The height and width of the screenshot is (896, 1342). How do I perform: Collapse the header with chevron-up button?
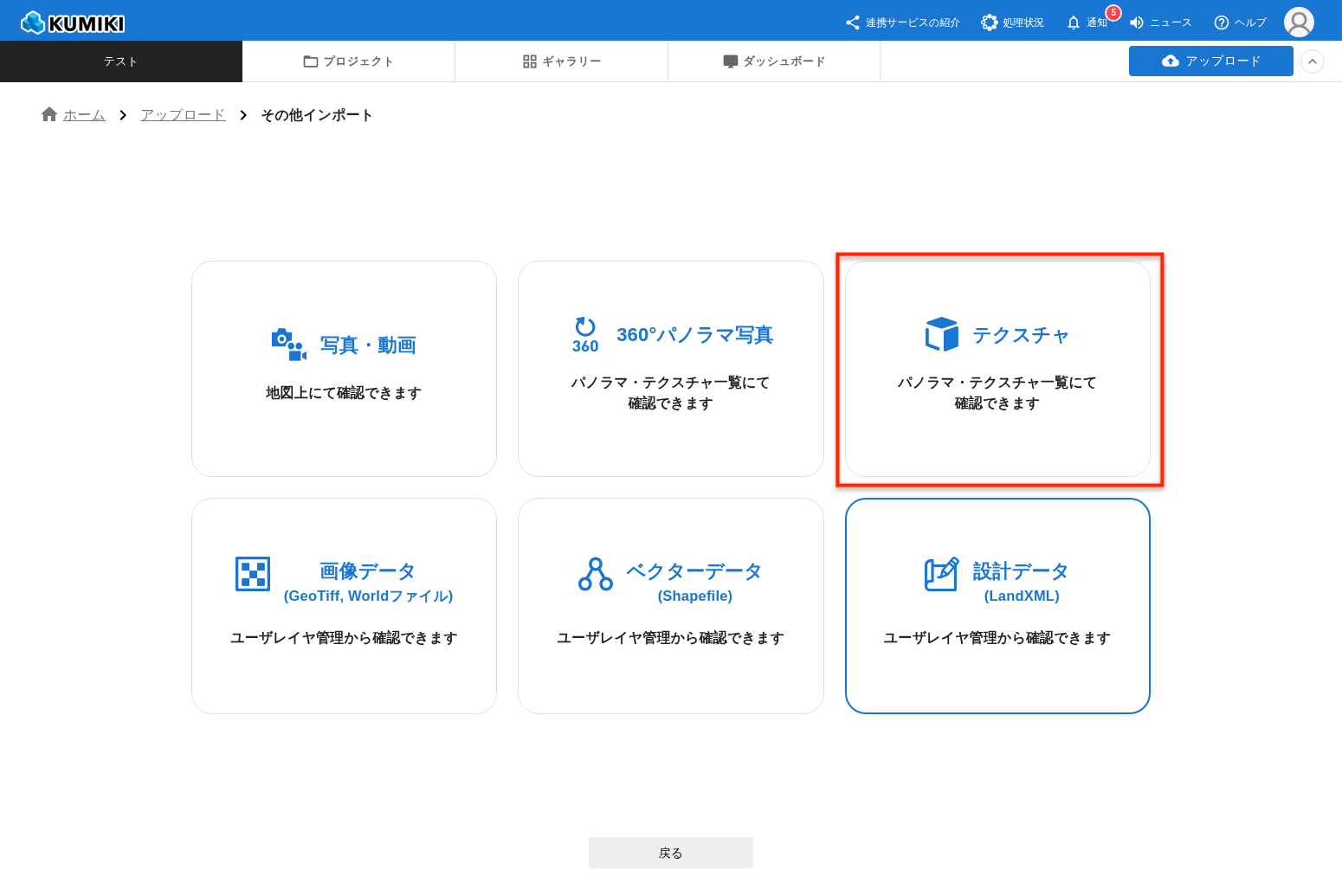click(1313, 61)
